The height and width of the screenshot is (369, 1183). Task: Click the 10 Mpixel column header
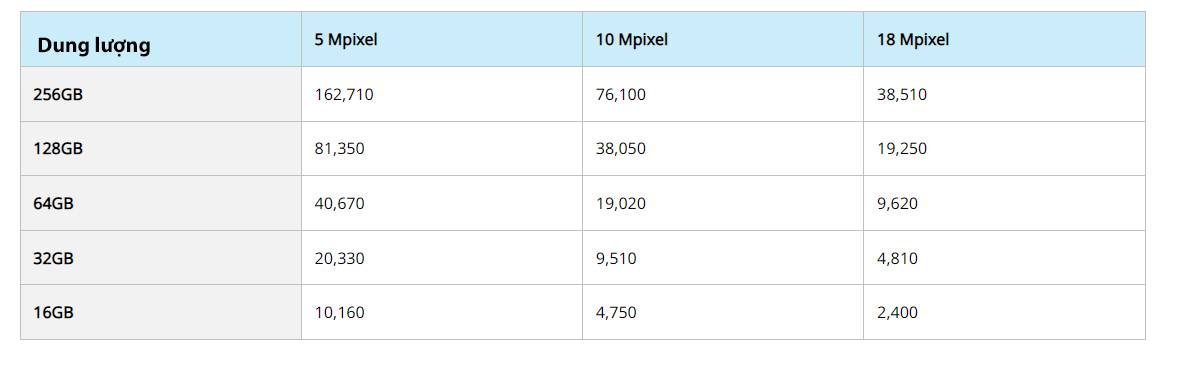tap(723, 39)
